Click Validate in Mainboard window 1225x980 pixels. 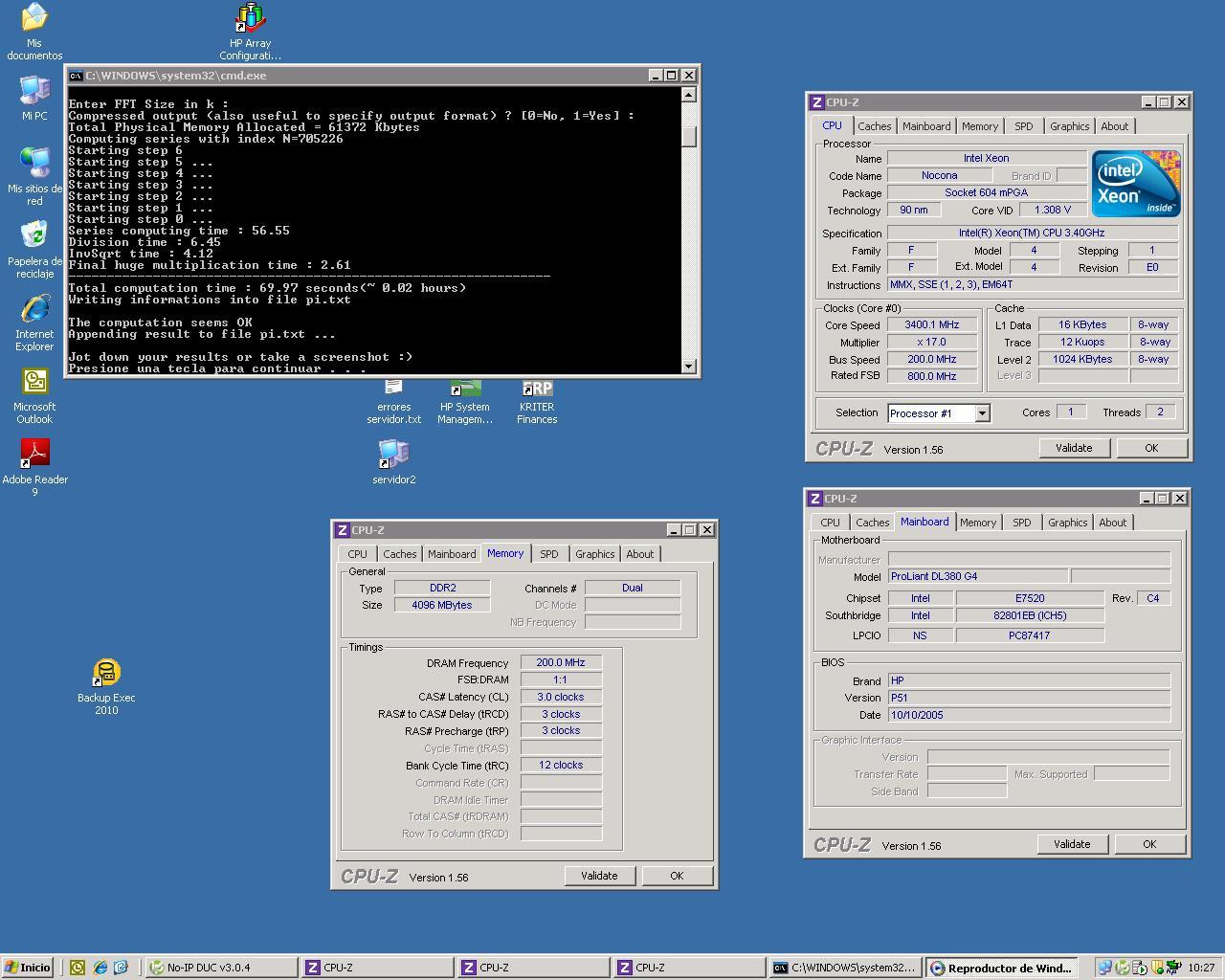(x=1072, y=844)
